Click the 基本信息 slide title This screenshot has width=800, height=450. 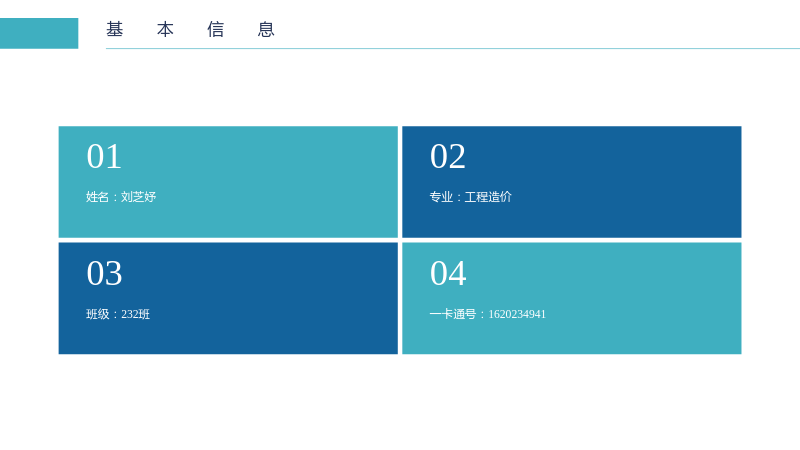pos(190,30)
